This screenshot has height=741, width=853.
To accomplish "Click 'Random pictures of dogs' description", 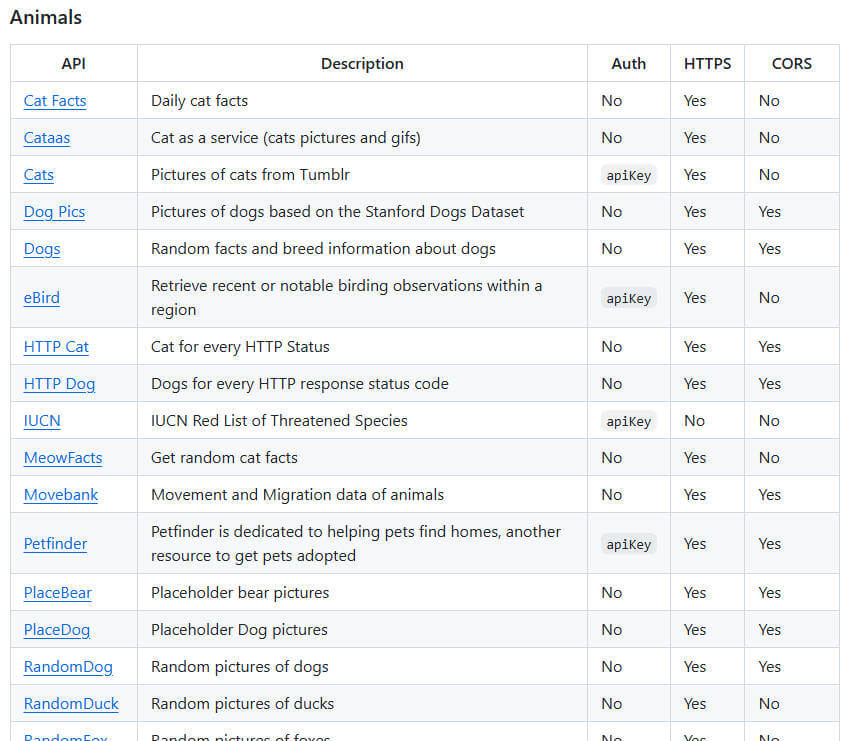I will (x=239, y=666).
